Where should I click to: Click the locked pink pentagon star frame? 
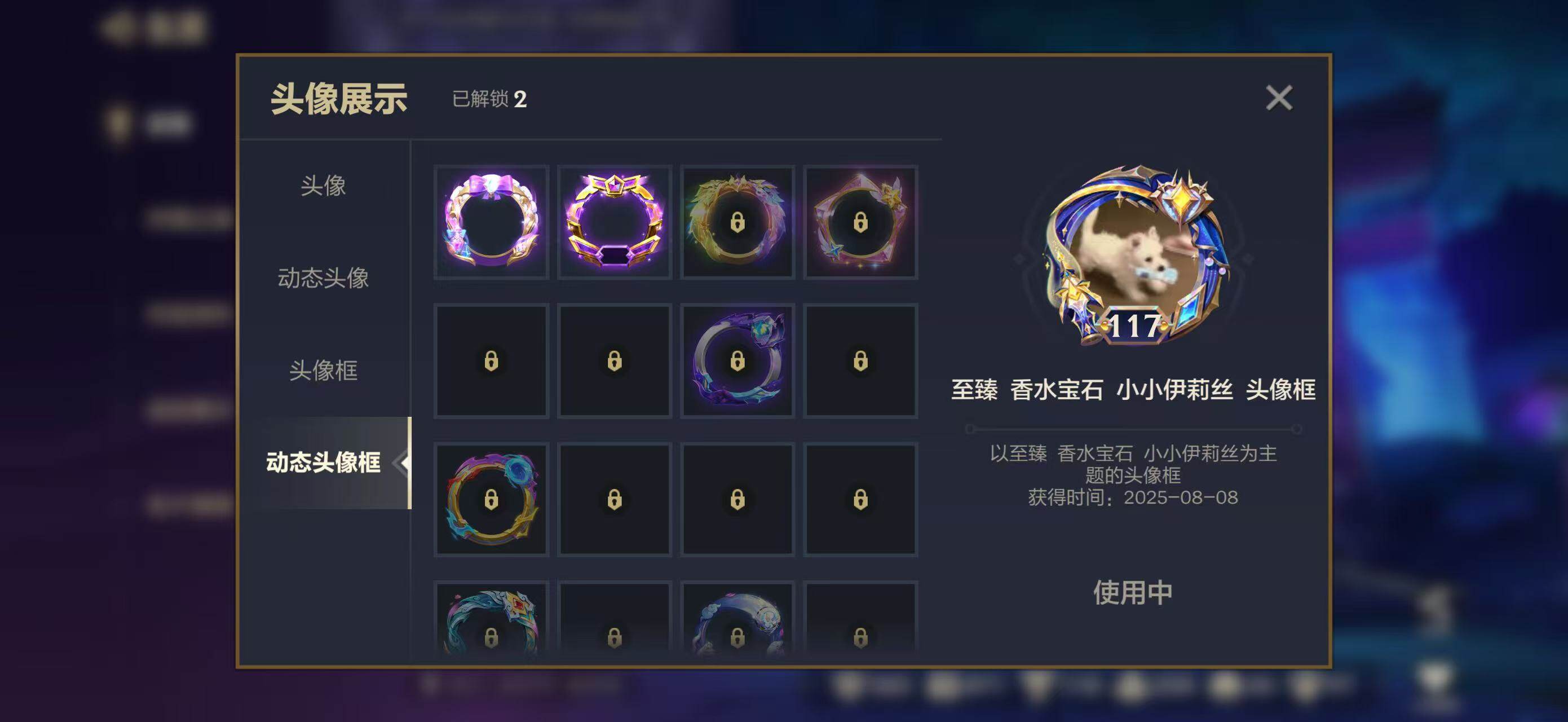(860, 222)
